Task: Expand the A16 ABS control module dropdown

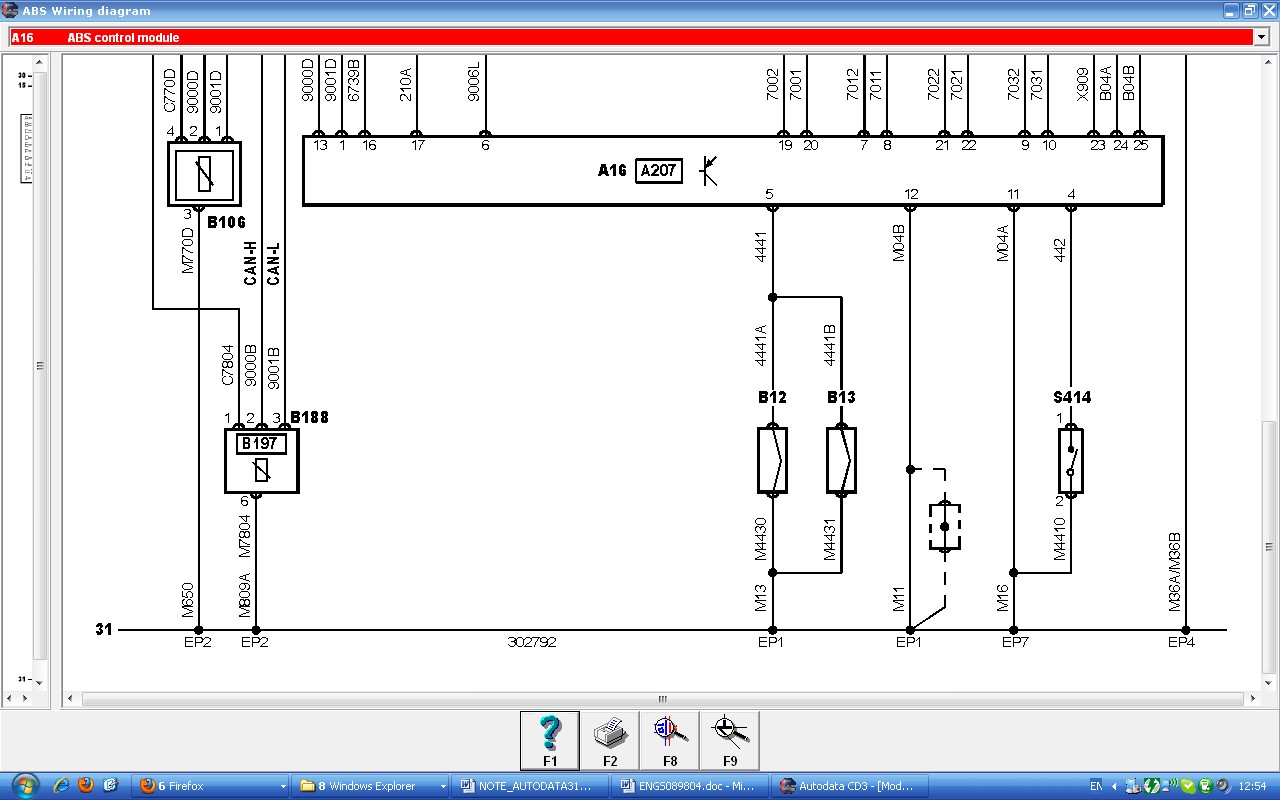Action: (1260, 37)
